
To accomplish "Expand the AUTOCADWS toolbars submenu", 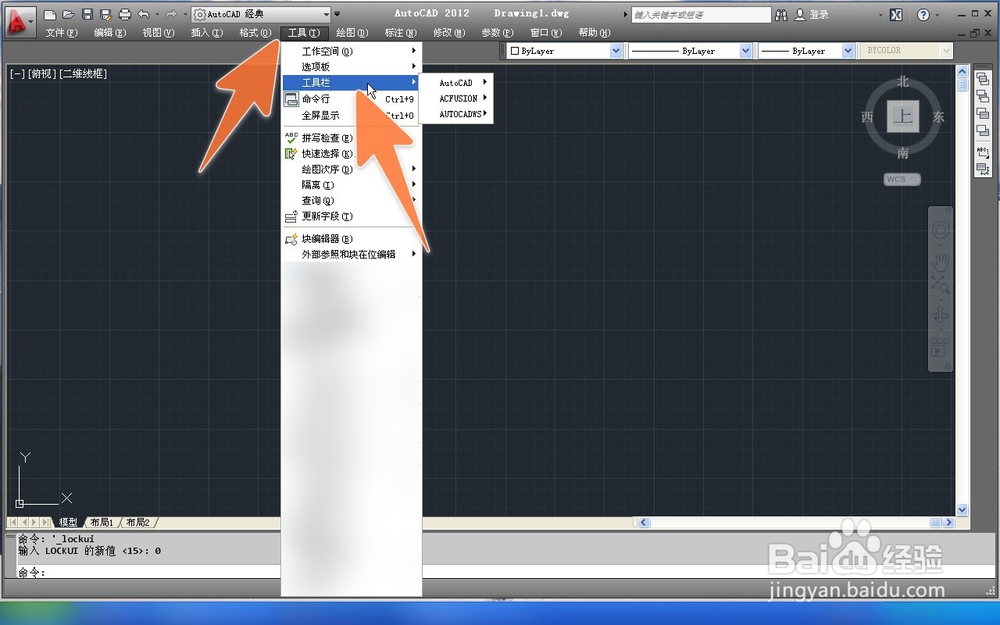I will click(456, 114).
